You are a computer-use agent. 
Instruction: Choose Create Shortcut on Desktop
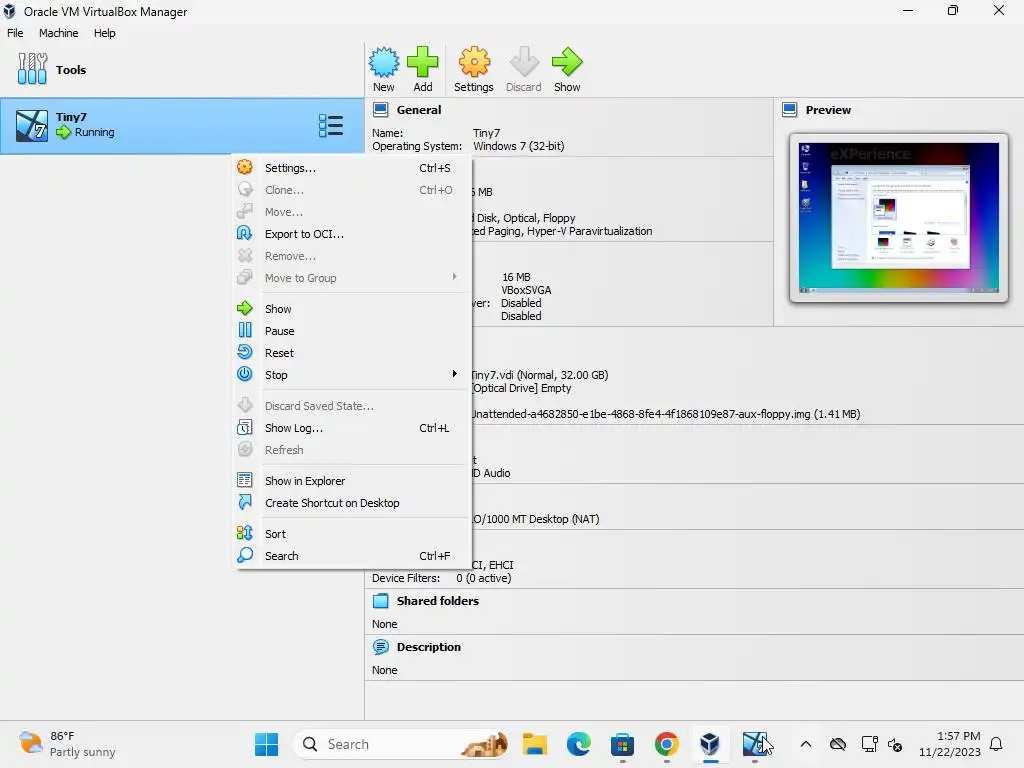point(353,503)
